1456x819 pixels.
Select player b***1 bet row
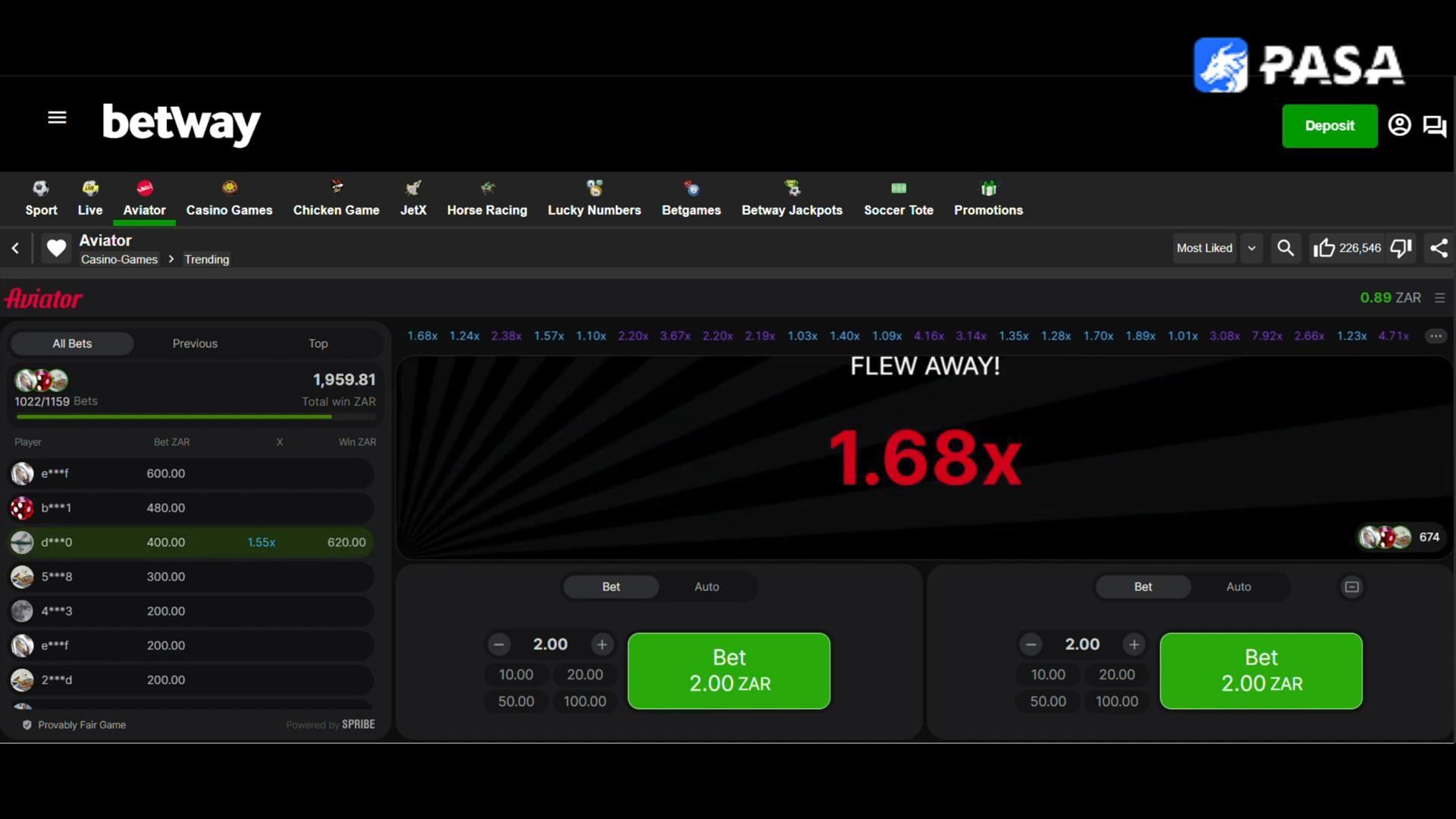(x=190, y=508)
